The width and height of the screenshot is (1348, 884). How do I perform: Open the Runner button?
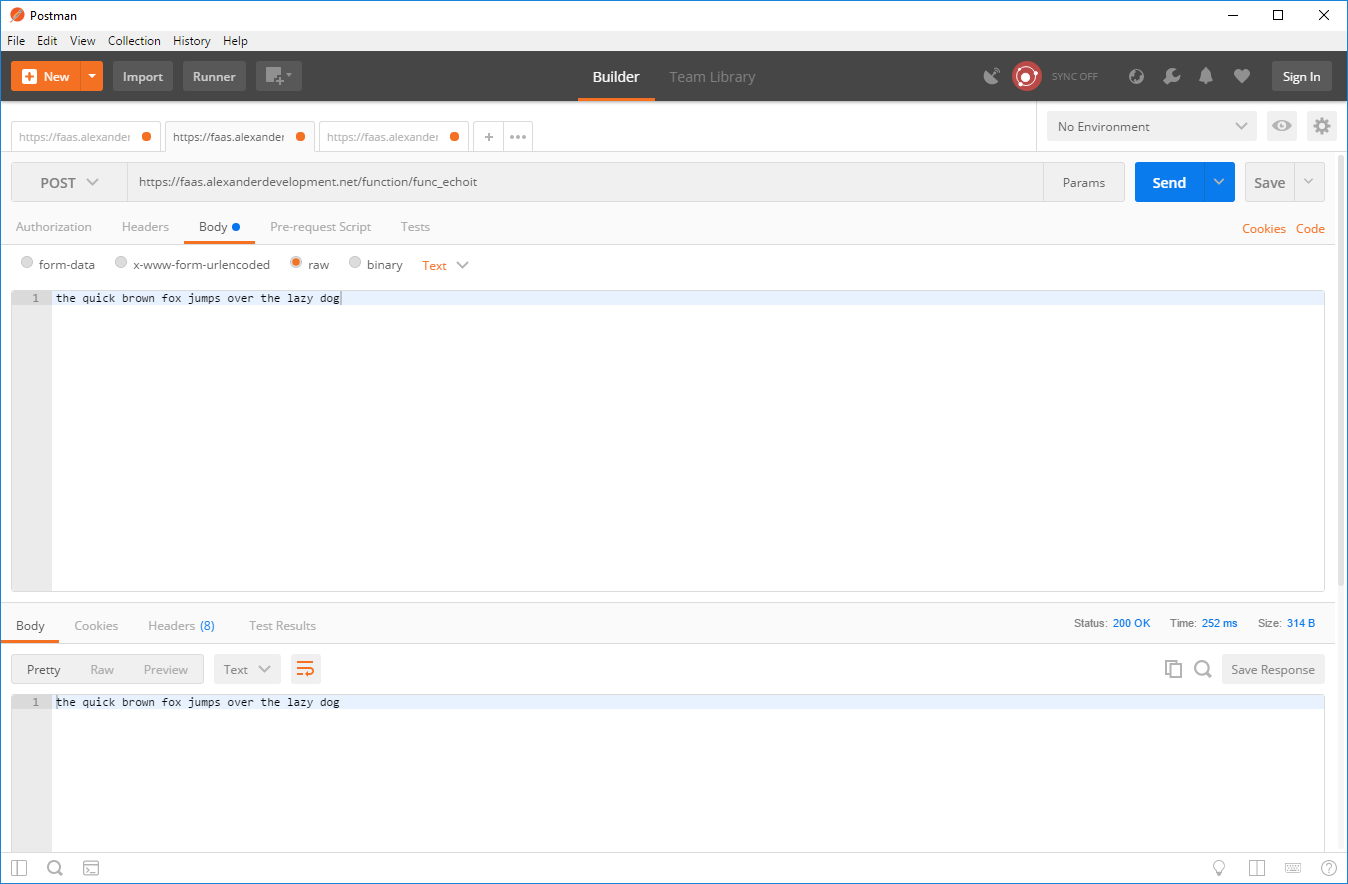click(x=214, y=76)
